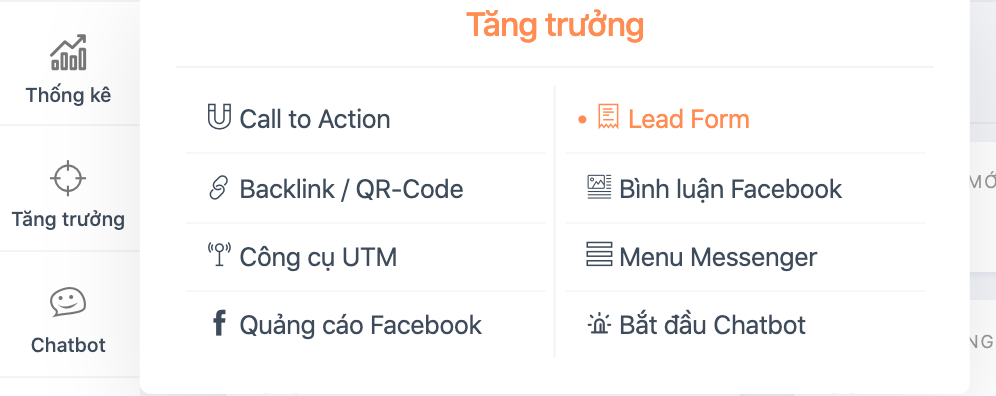996x396 pixels.
Task: Open the Call to Action menu item
Action: click(314, 119)
